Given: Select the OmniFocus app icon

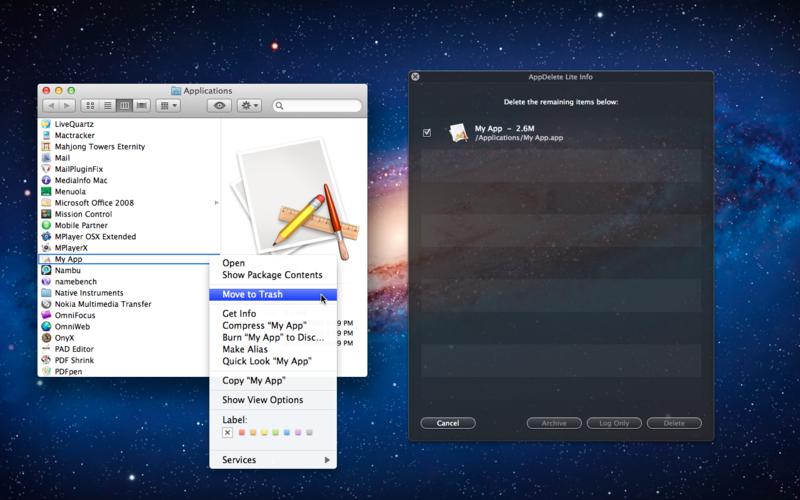Looking at the screenshot, I should [x=46, y=315].
